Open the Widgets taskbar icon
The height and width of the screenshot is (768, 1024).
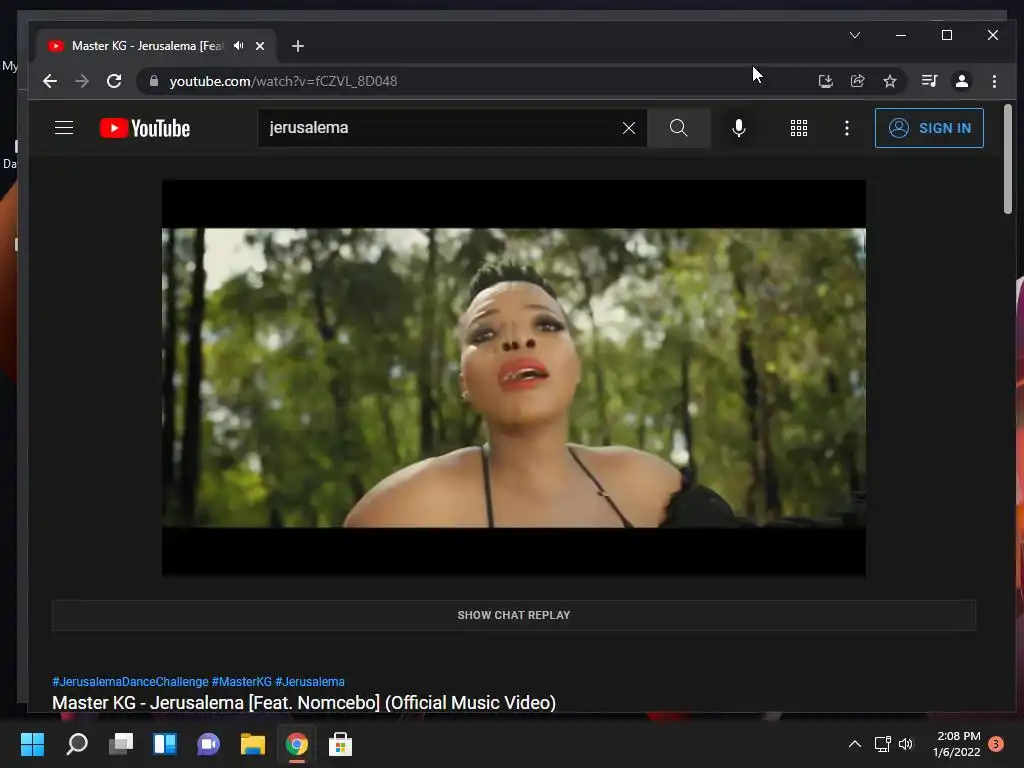tap(165, 744)
